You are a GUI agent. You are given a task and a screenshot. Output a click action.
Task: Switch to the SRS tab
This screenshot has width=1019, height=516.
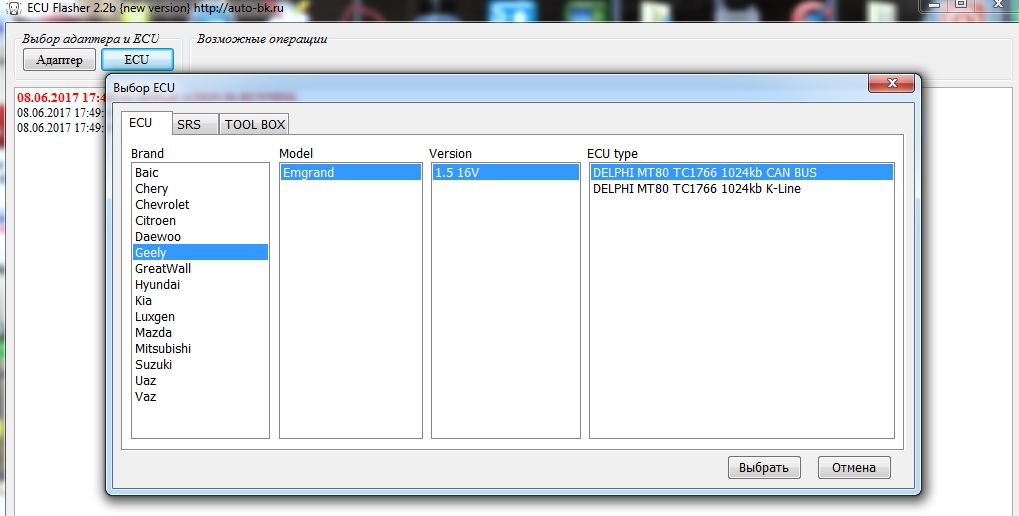tap(194, 124)
